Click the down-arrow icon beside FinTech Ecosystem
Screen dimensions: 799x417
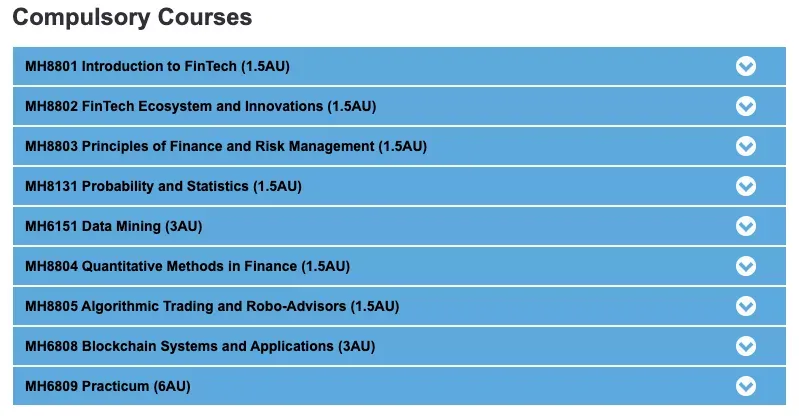tap(745, 106)
